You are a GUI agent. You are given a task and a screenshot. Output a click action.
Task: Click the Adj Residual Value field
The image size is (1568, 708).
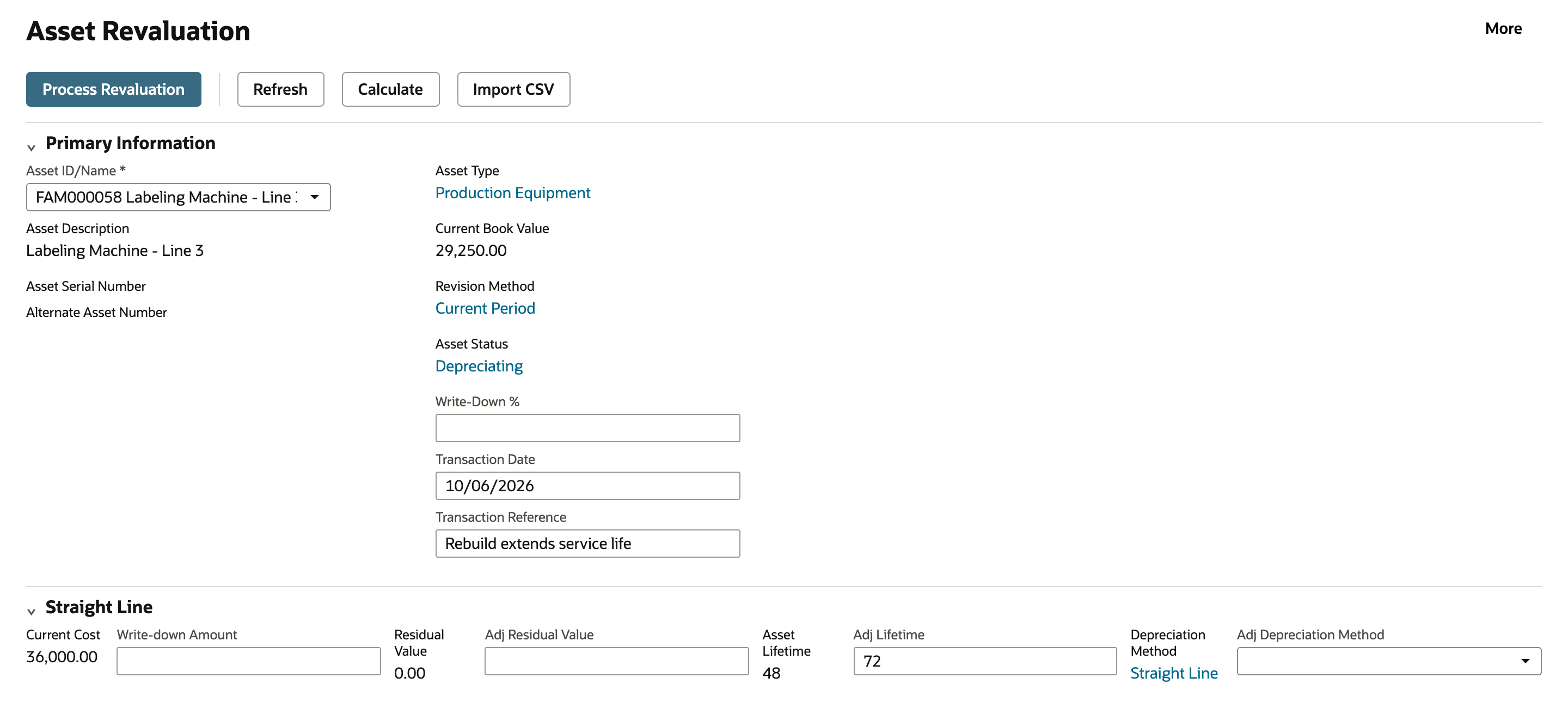point(616,661)
